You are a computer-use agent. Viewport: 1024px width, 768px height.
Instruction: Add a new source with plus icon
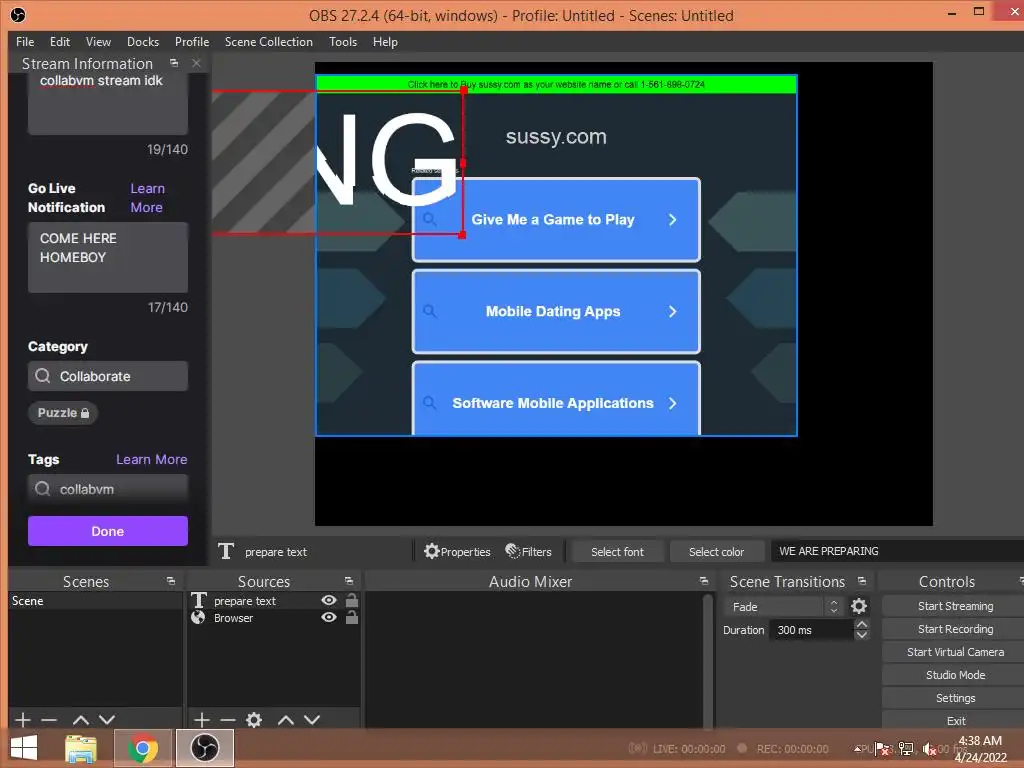202,720
